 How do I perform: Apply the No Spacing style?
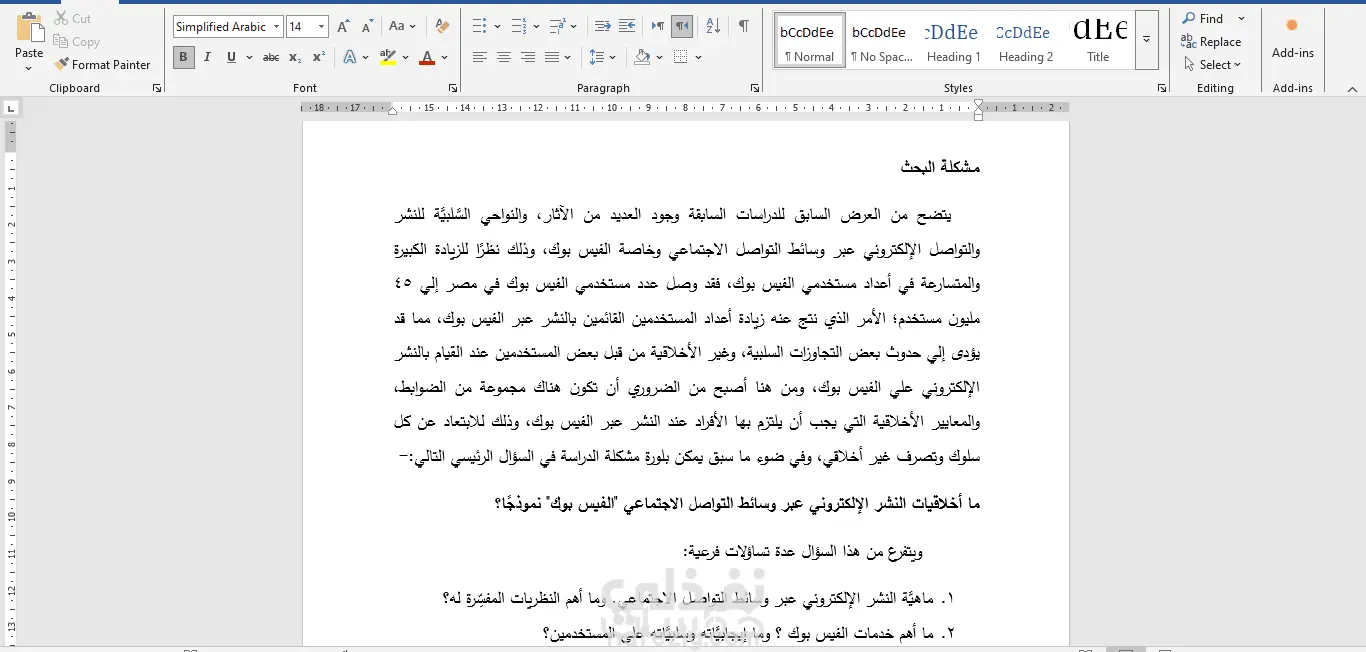tap(881, 40)
